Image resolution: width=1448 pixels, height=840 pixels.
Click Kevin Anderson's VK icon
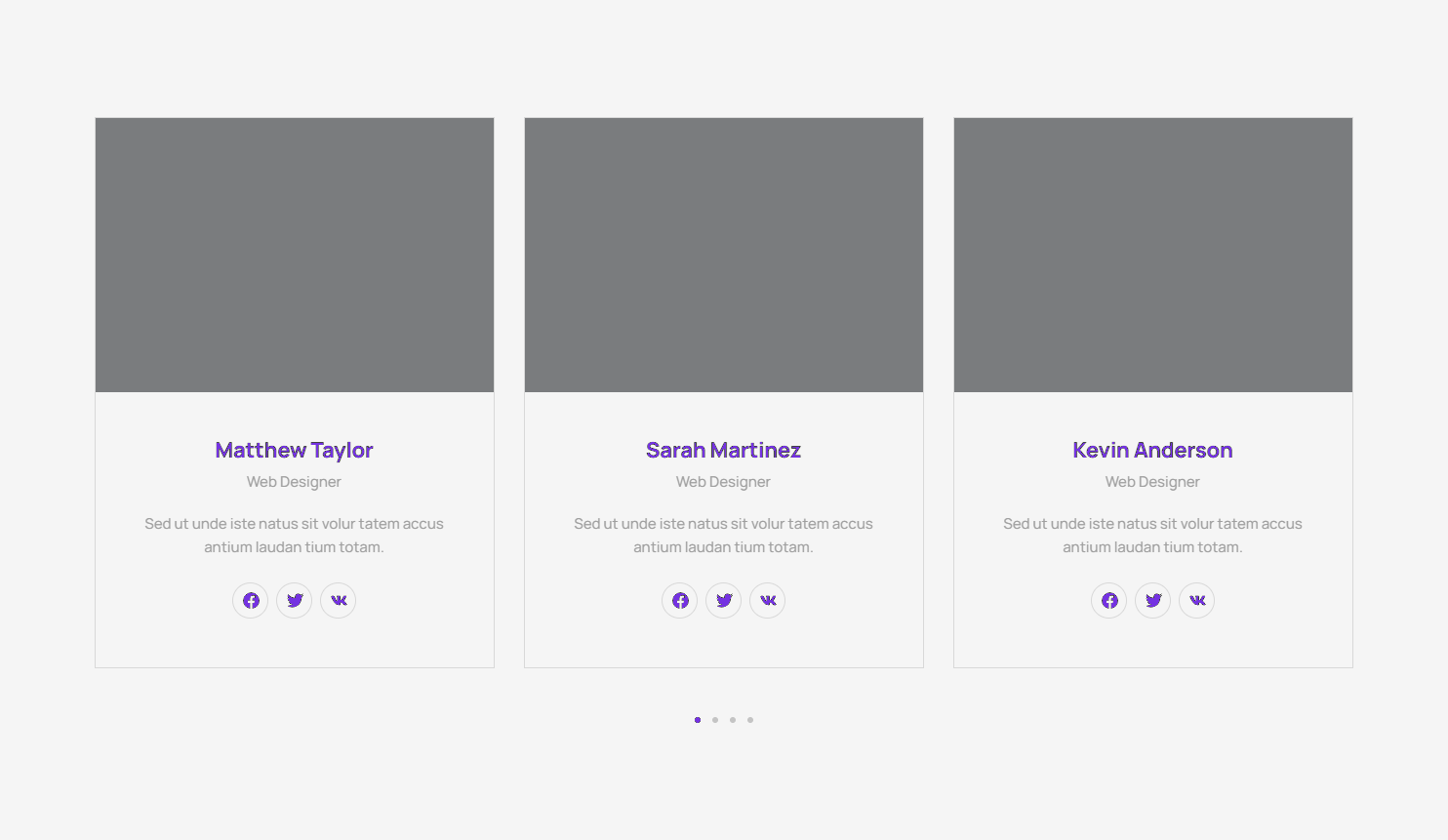[x=1197, y=600]
